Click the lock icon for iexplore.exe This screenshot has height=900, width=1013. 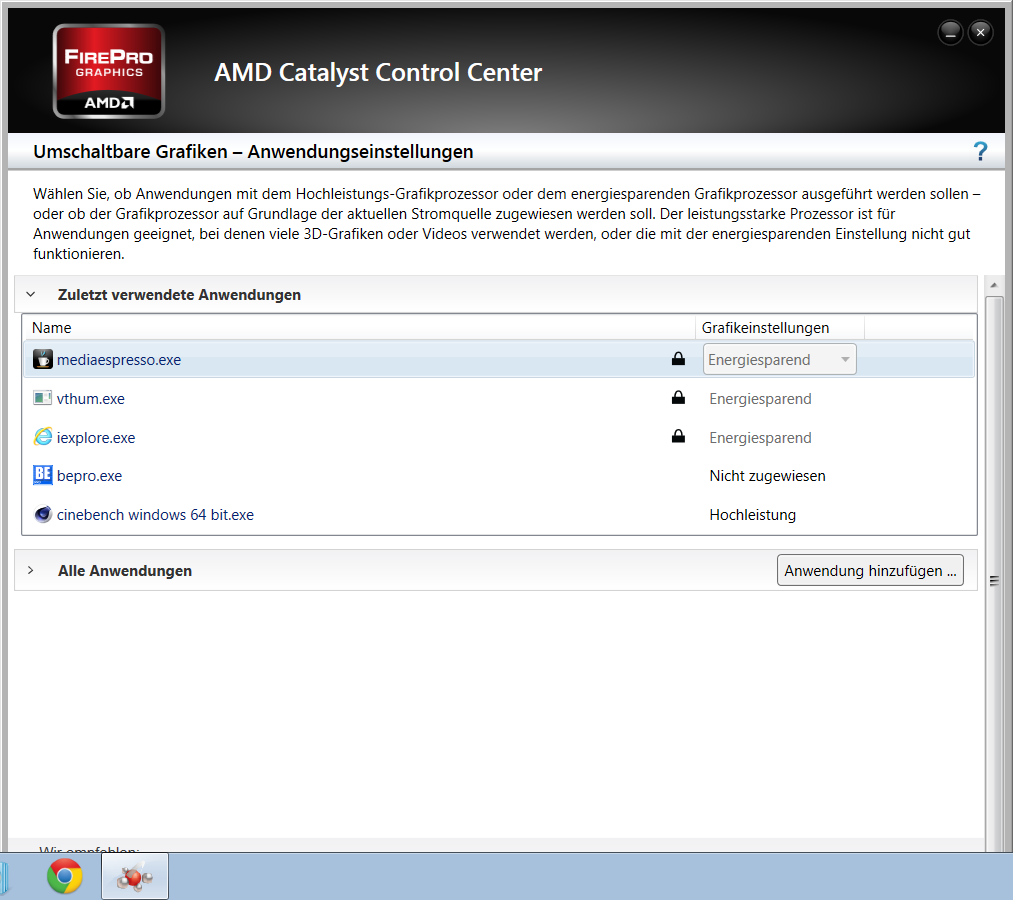[678, 436]
